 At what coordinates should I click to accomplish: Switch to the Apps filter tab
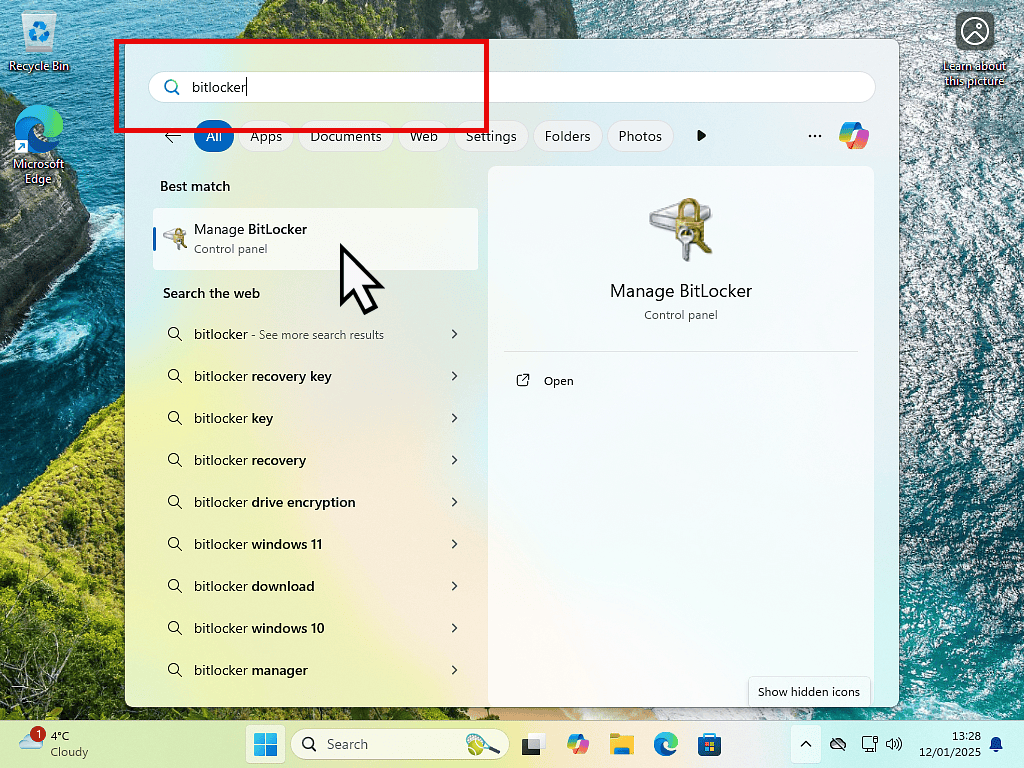266,136
